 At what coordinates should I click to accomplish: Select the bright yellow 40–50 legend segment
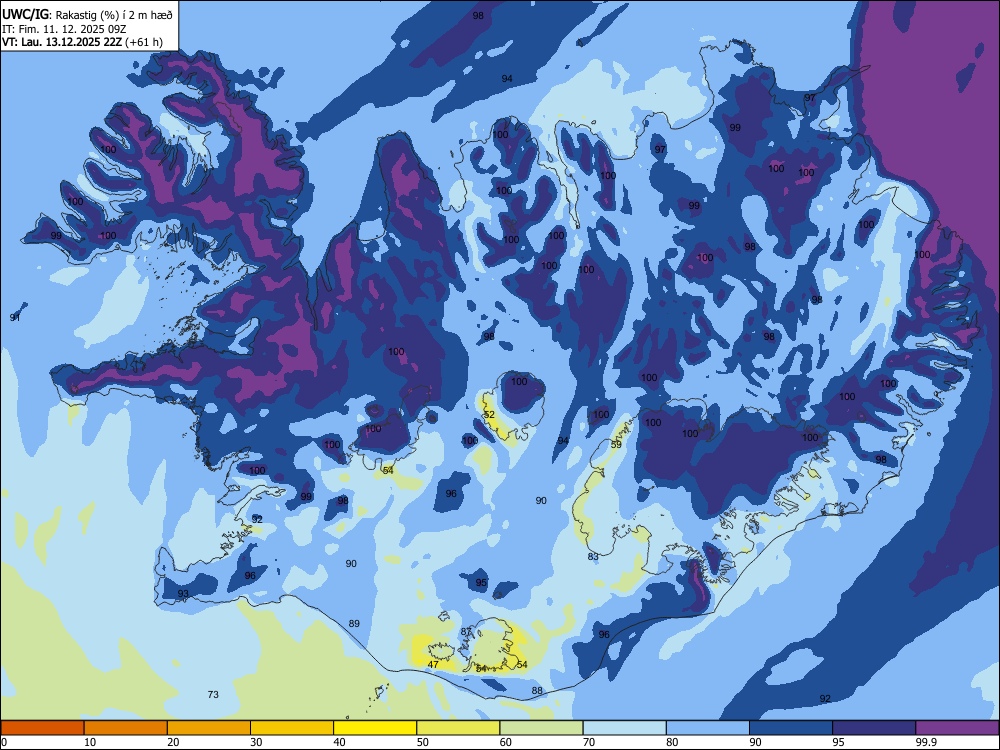375,728
